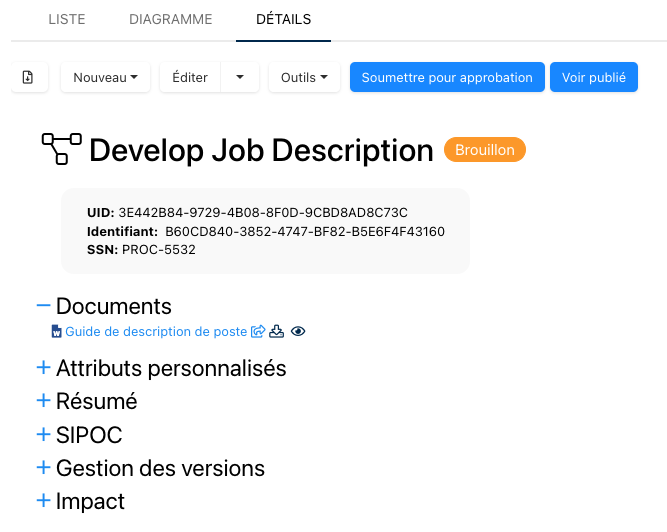
Task: Switch to the LISTE tab
Action: tap(67, 19)
